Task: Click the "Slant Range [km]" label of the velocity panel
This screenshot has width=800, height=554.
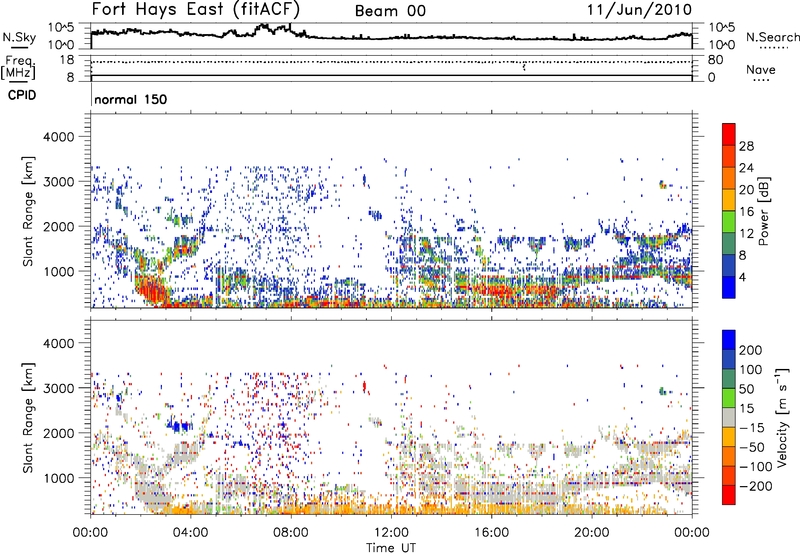Action: pos(28,417)
